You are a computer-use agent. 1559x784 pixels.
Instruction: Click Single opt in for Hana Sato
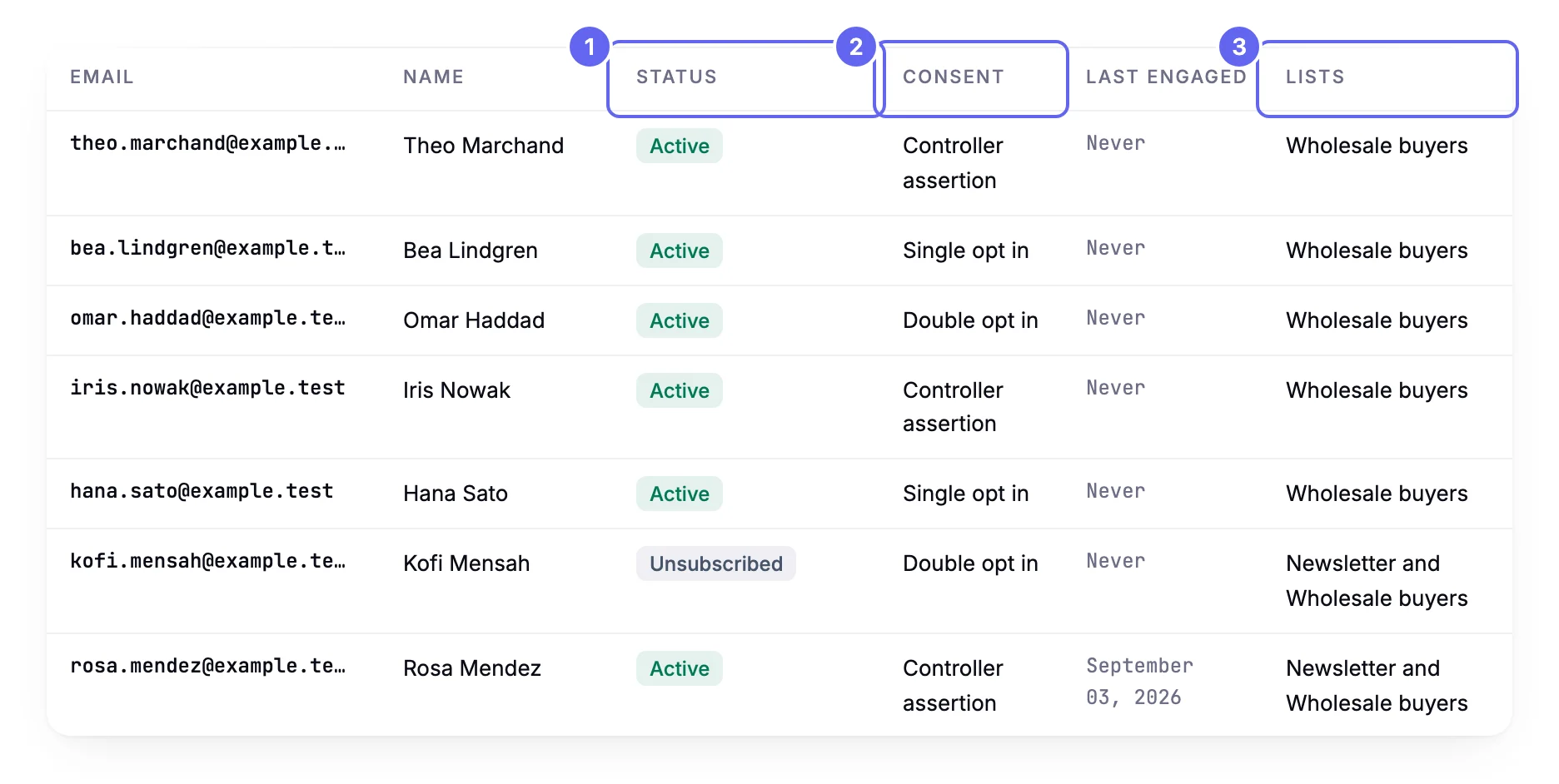(966, 494)
